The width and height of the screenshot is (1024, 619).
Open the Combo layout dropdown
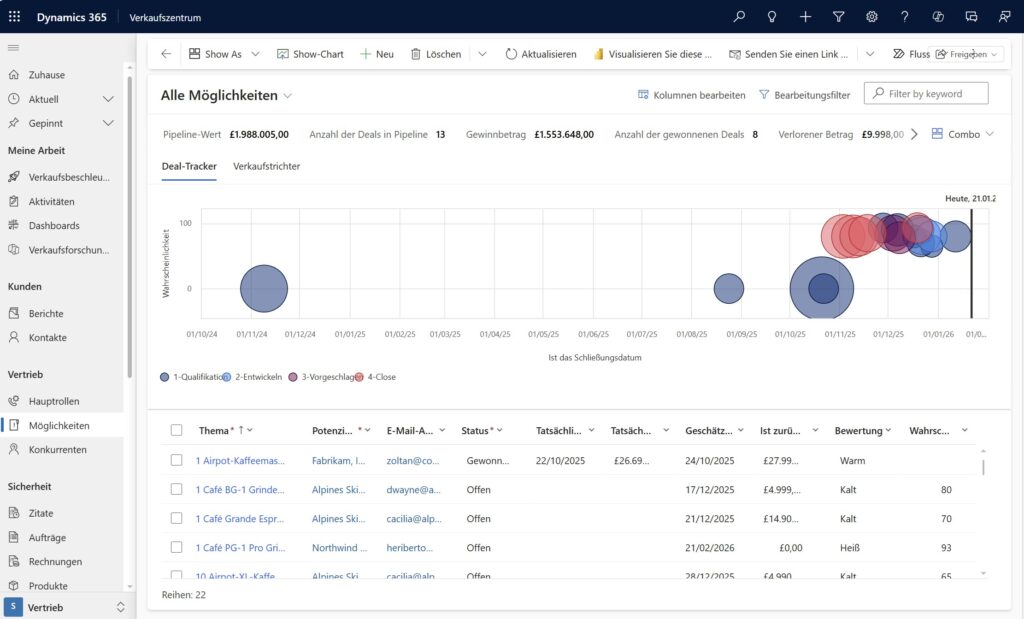[x=963, y=134]
